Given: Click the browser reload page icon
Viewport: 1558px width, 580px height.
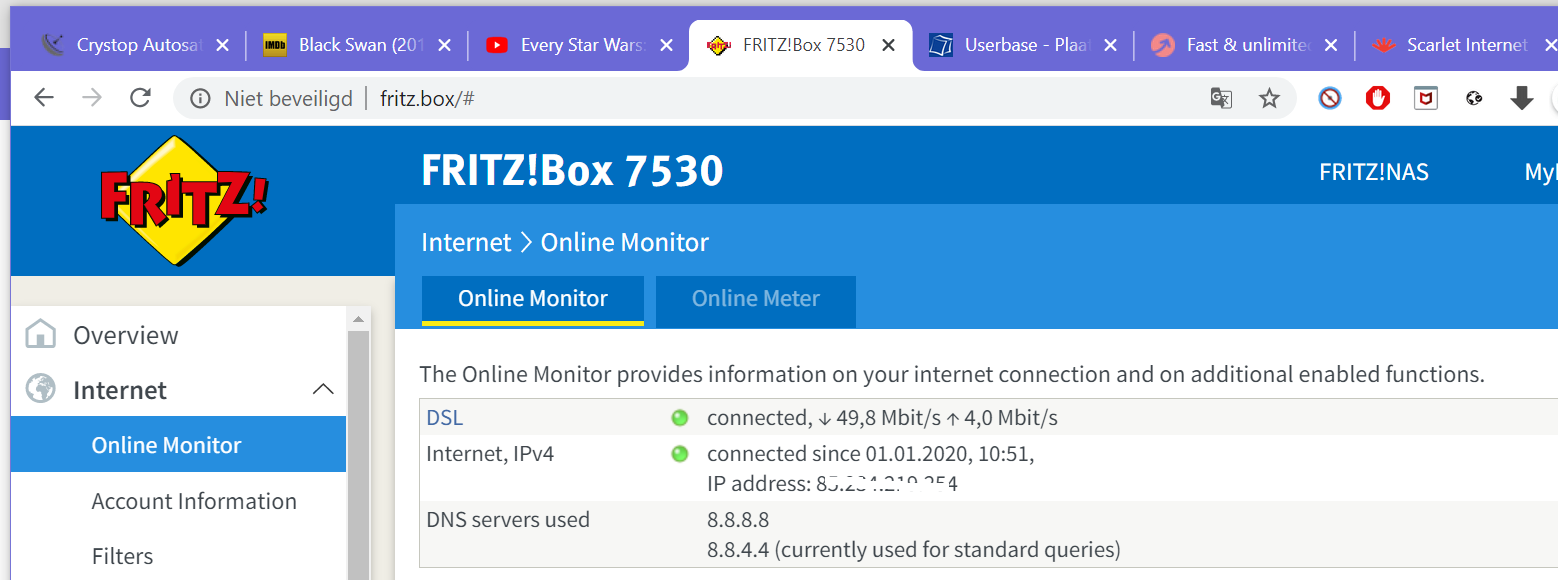Looking at the screenshot, I should (140, 97).
